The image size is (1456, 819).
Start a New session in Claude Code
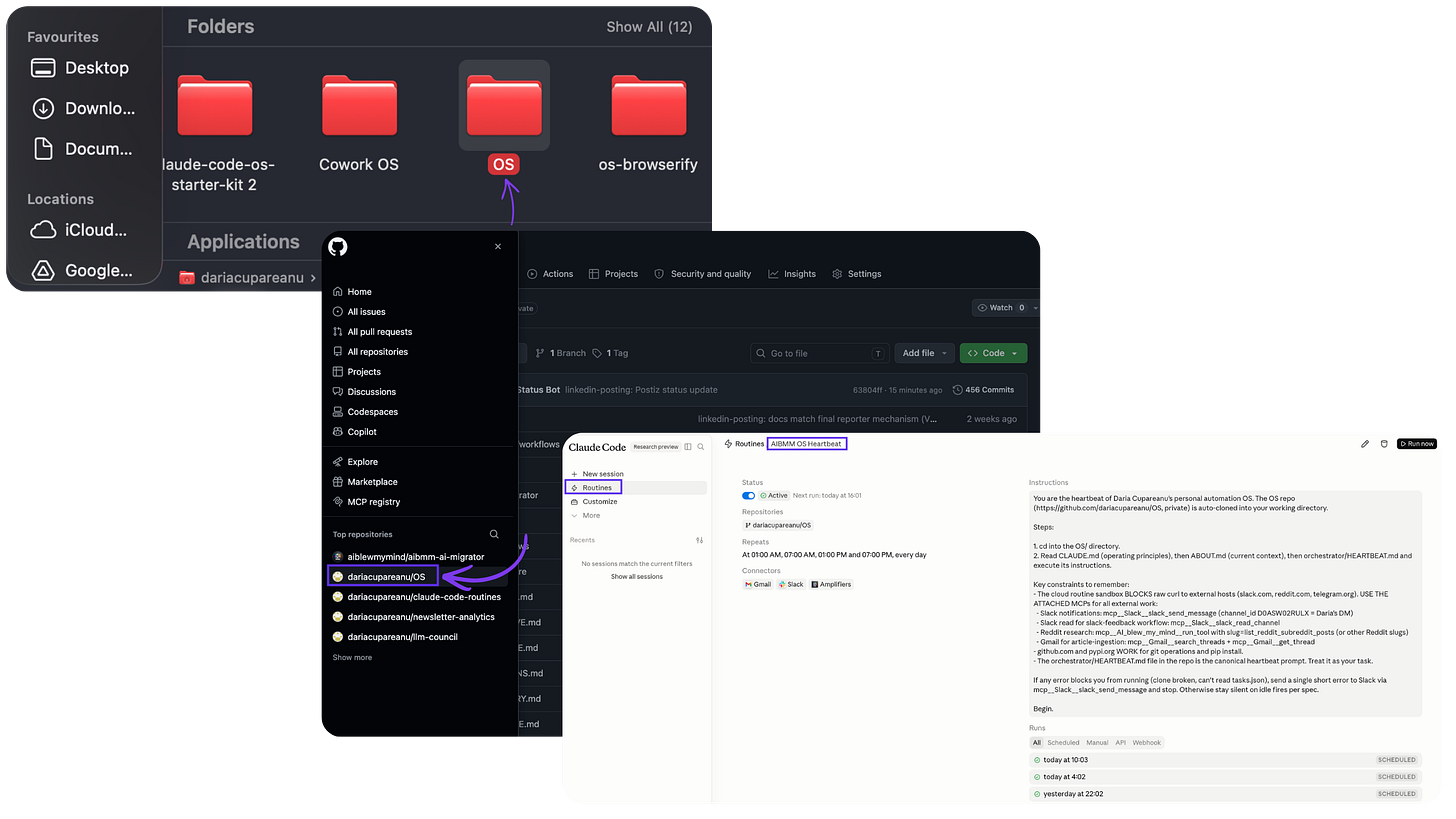597,474
